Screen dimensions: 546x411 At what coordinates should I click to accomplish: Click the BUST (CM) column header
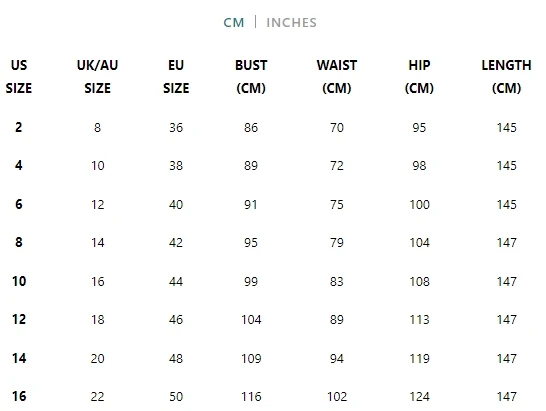tap(251, 77)
